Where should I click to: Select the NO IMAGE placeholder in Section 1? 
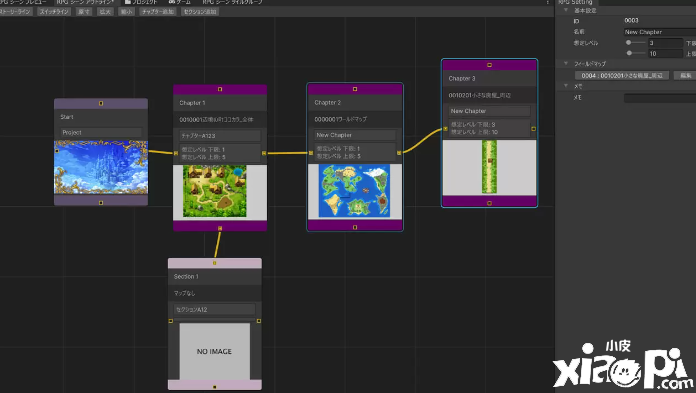(x=214, y=351)
